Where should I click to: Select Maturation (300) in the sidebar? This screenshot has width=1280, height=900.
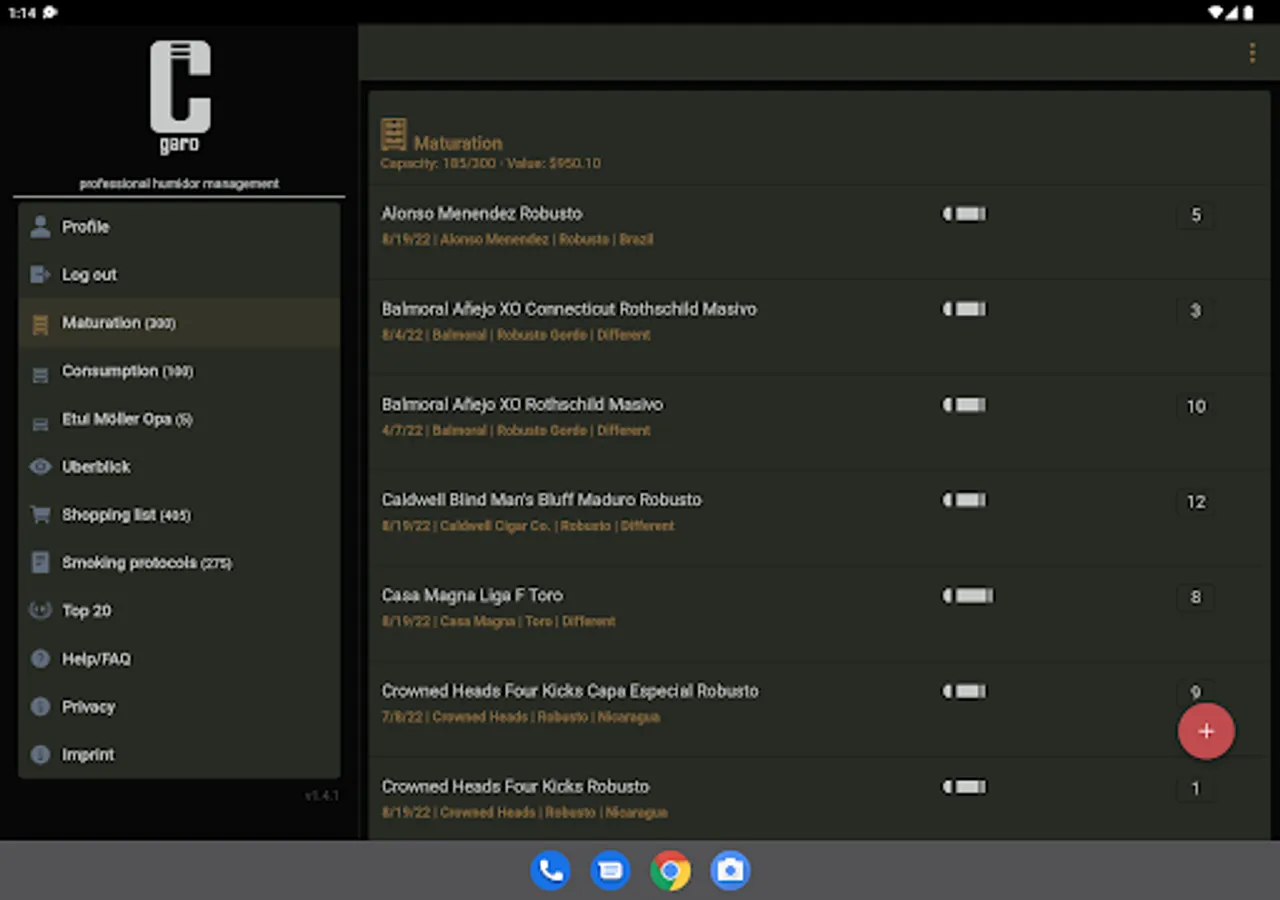click(x=179, y=323)
